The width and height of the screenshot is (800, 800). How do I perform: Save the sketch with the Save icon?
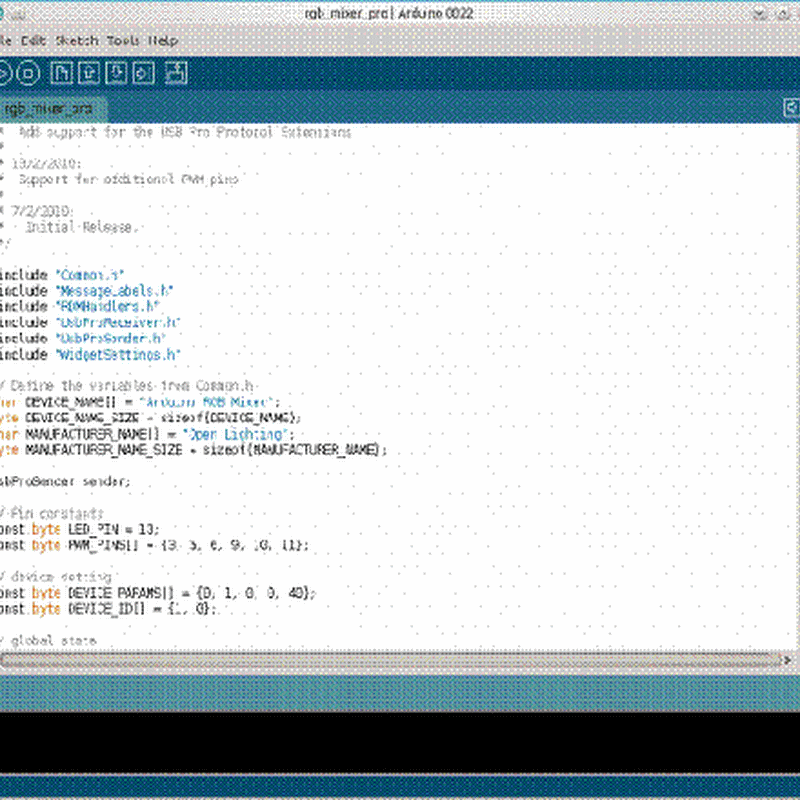click(116, 73)
